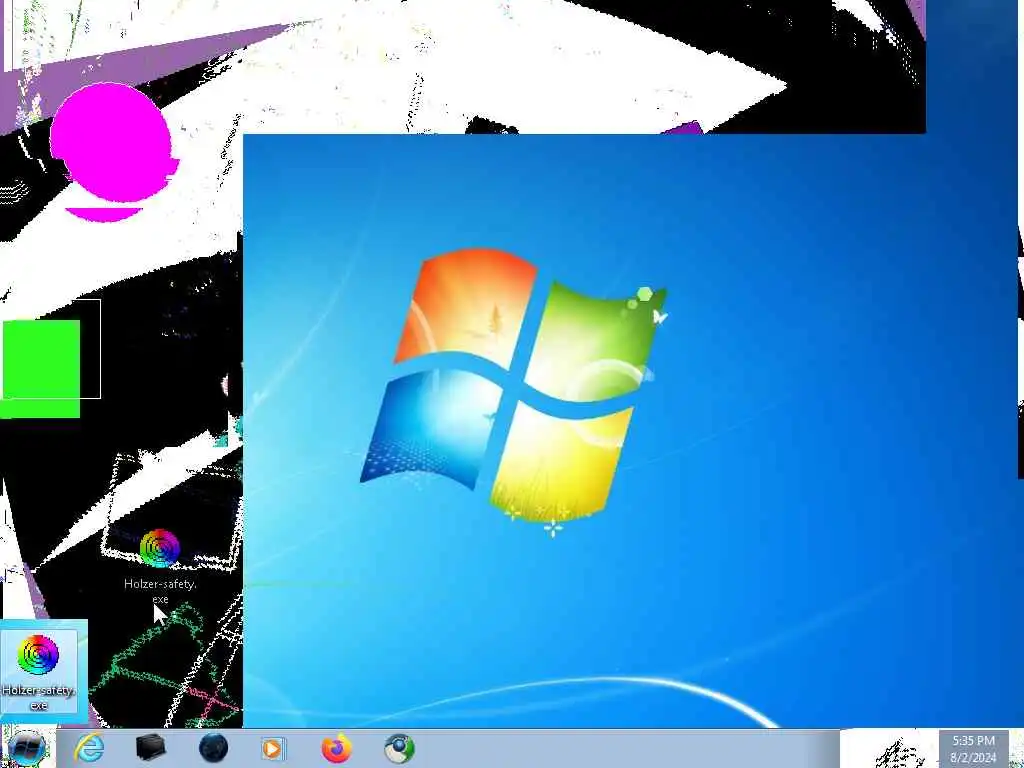The height and width of the screenshot is (768, 1024).
Task: Launch Firefox from the taskbar
Action: click(x=336, y=748)
